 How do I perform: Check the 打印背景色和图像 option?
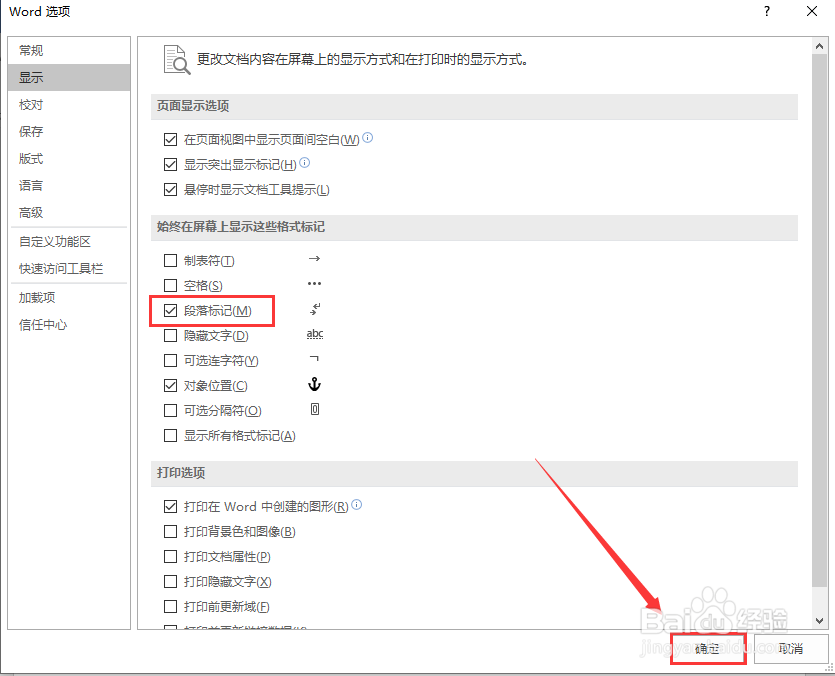[171, 530]
